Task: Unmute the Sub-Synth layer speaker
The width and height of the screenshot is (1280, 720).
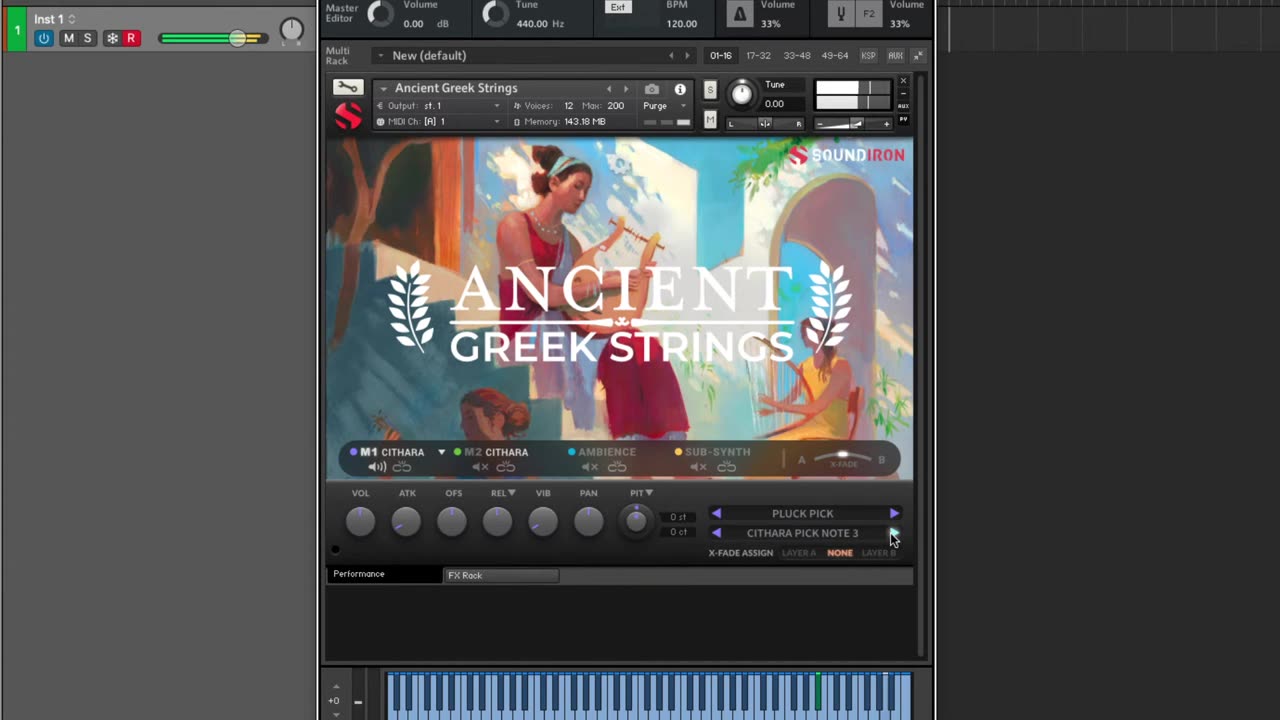Action: pos(699,467)
